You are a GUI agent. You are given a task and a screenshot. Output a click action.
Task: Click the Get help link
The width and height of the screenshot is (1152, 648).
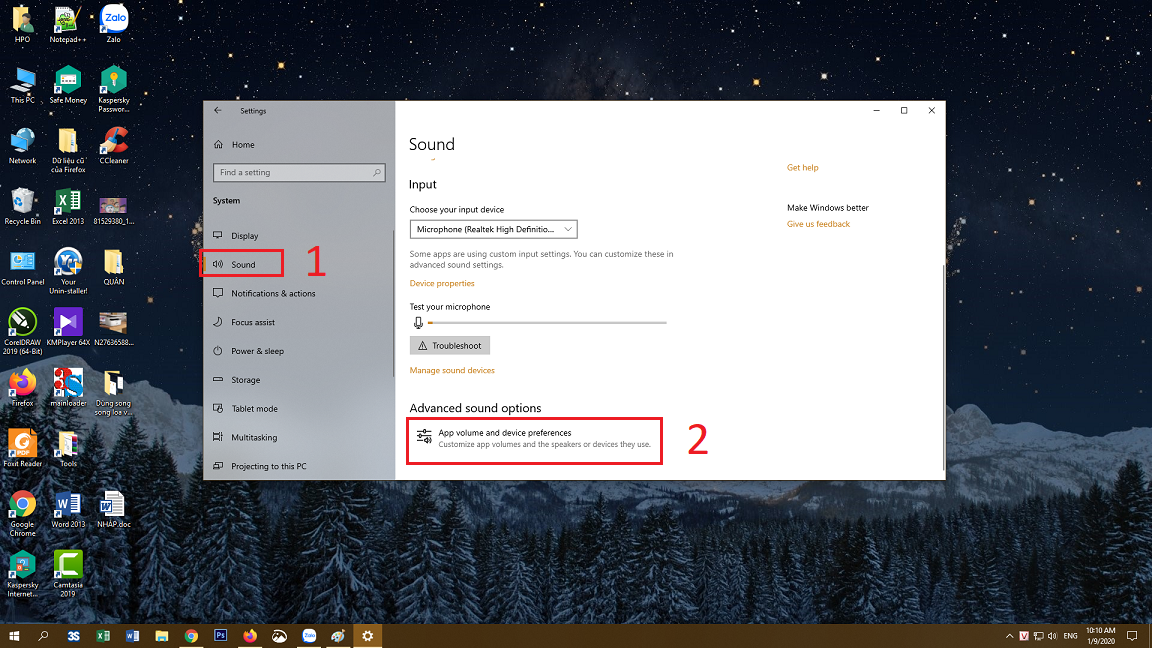point(802,168)
